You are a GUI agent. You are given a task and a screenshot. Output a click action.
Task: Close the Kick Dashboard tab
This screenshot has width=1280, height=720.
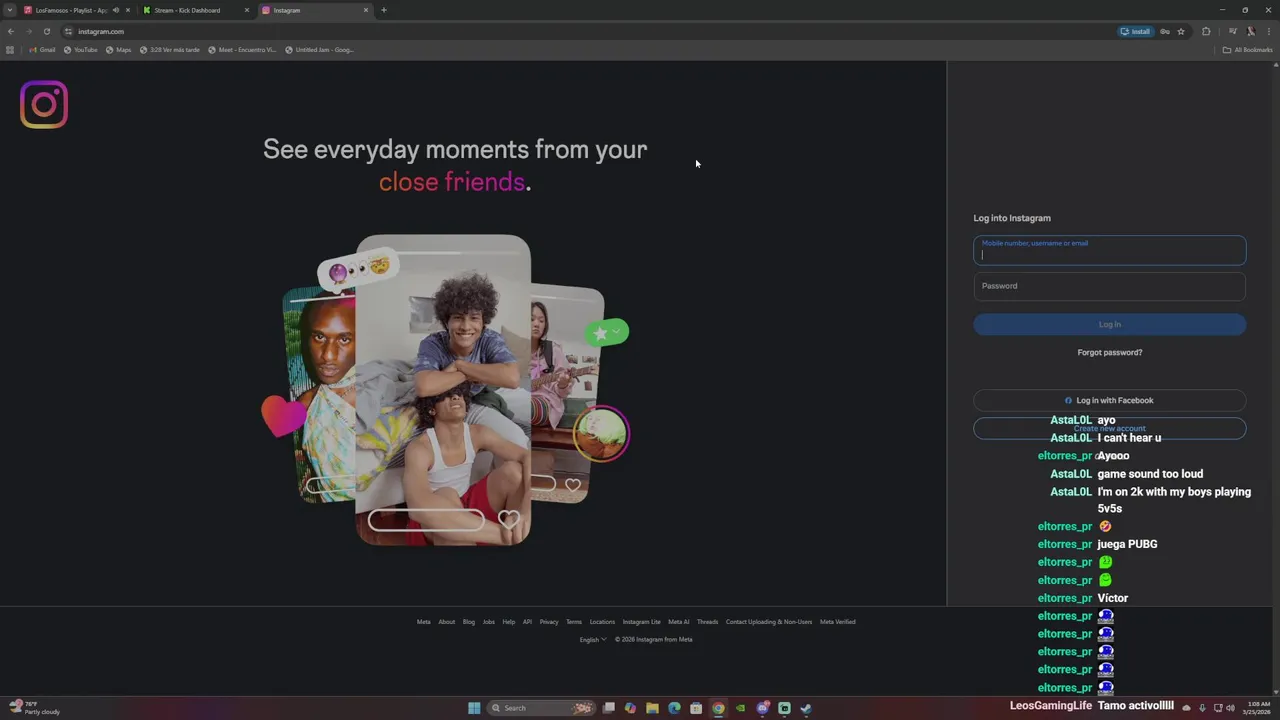[x=247, y=10]
